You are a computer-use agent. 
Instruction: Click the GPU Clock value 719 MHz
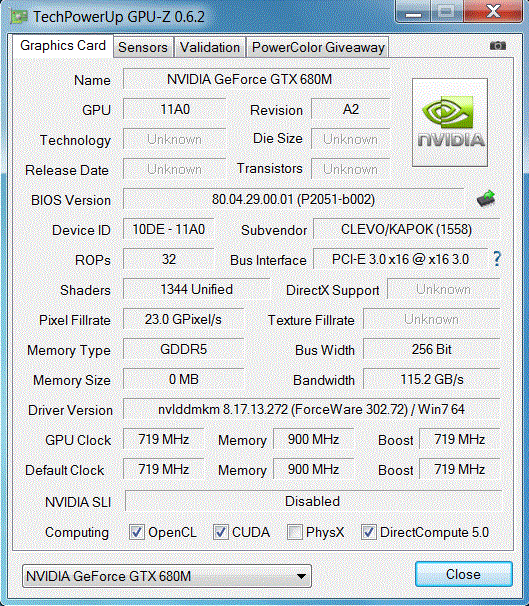click(163, 439)
